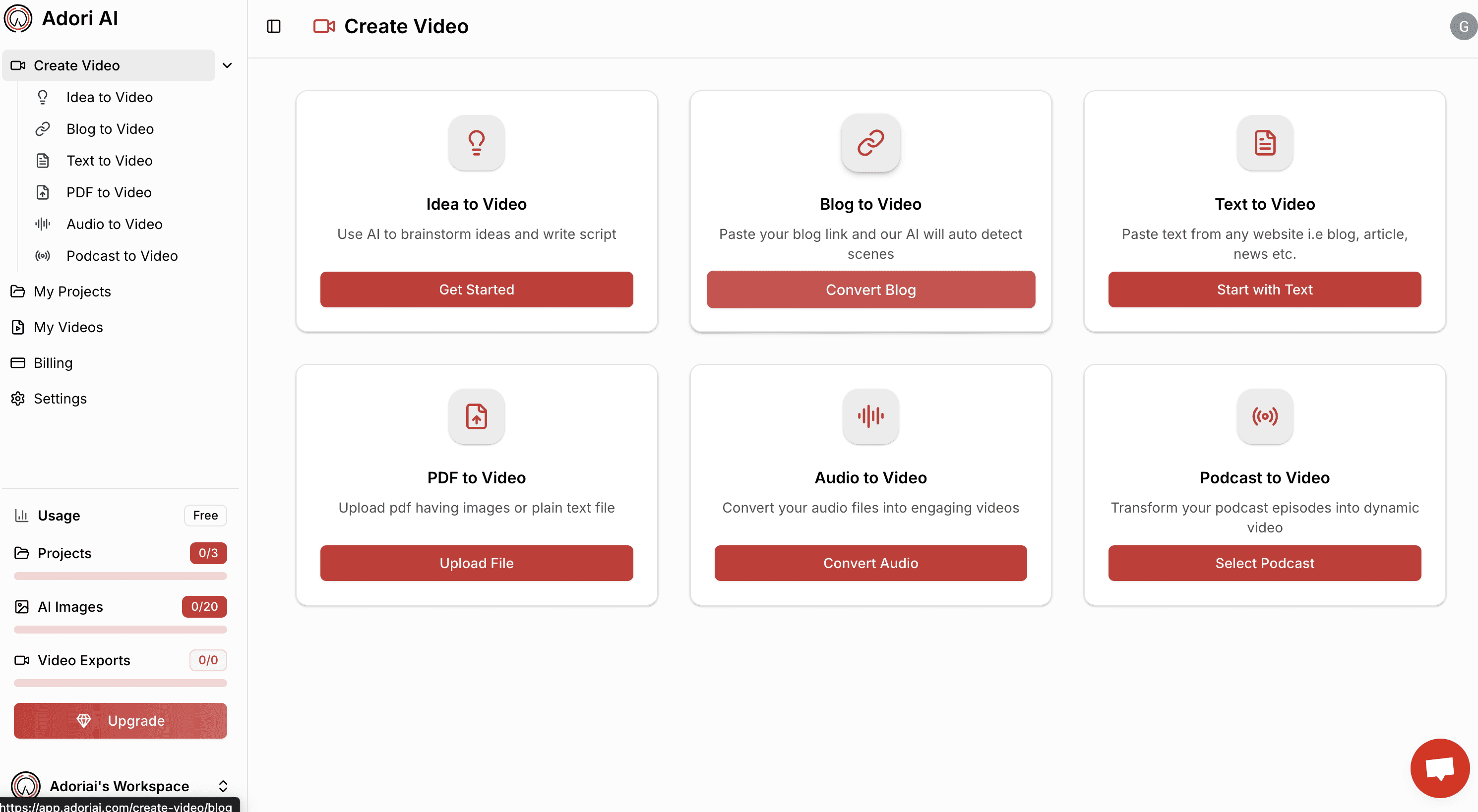Click the Adori AI logo
The width and height of the screenshot is (1478, 812).
point(18,18)
